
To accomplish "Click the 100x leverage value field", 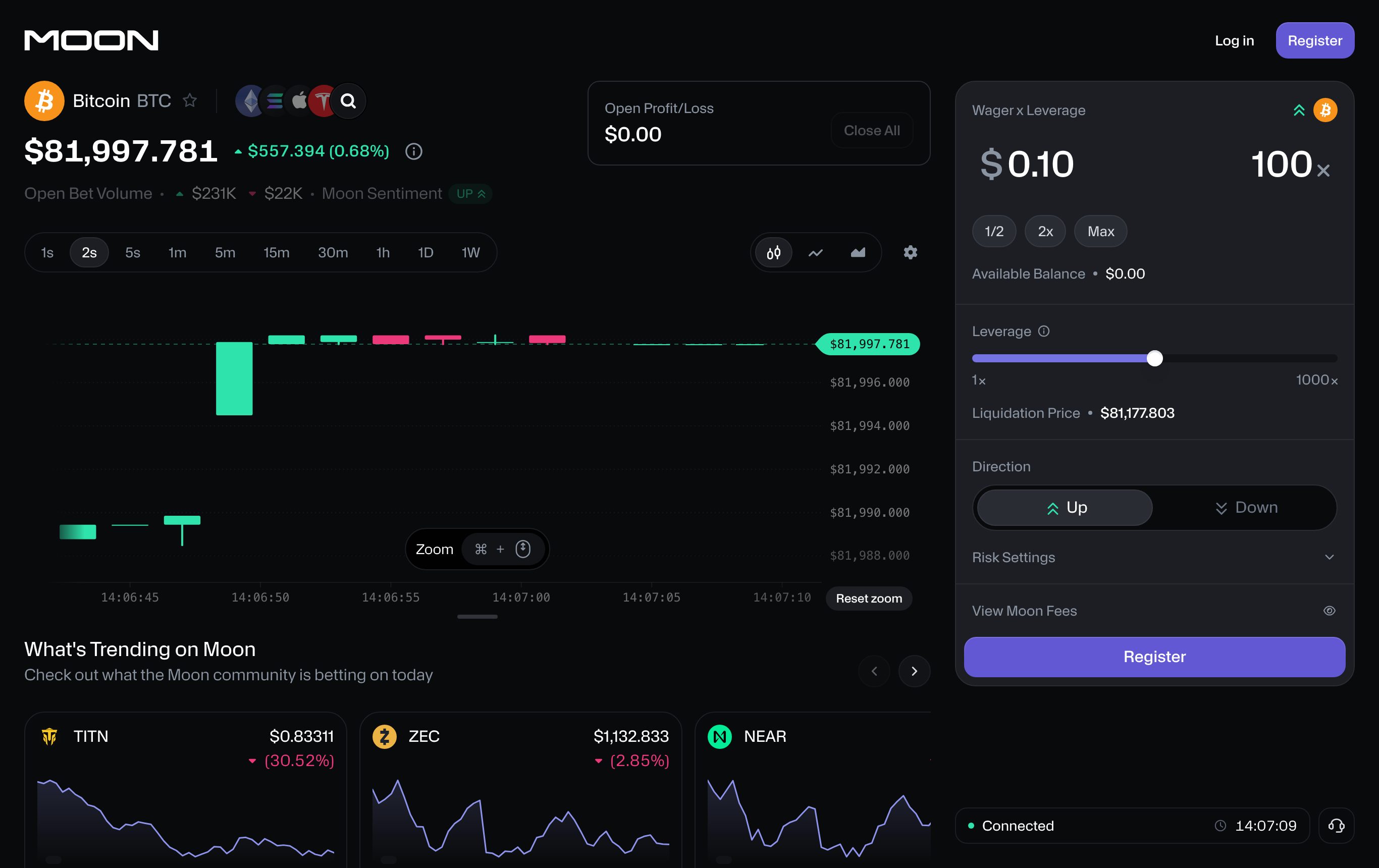I will [1290, 165].
